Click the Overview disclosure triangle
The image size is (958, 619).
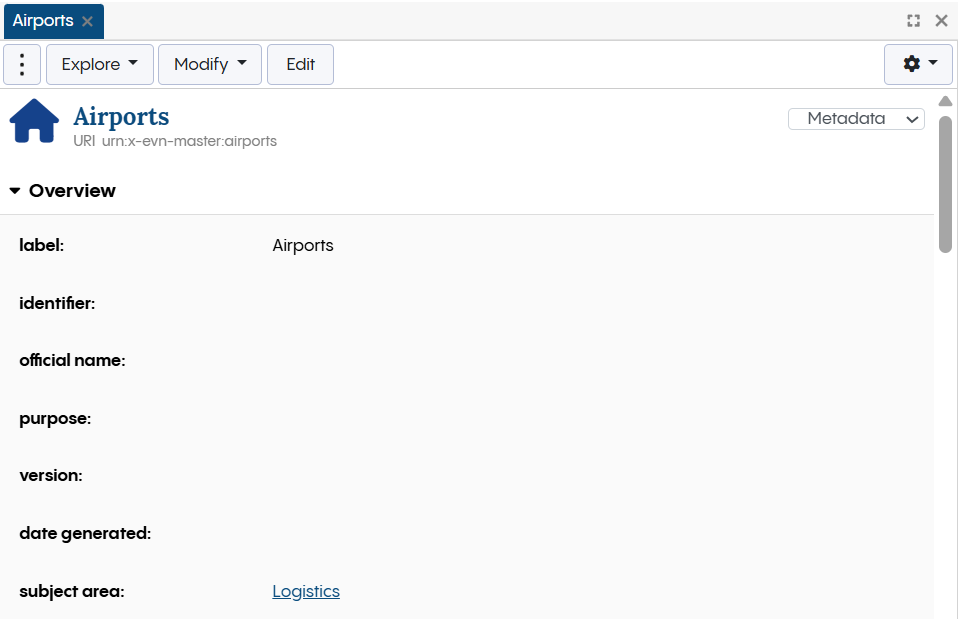tap(16, 190)
